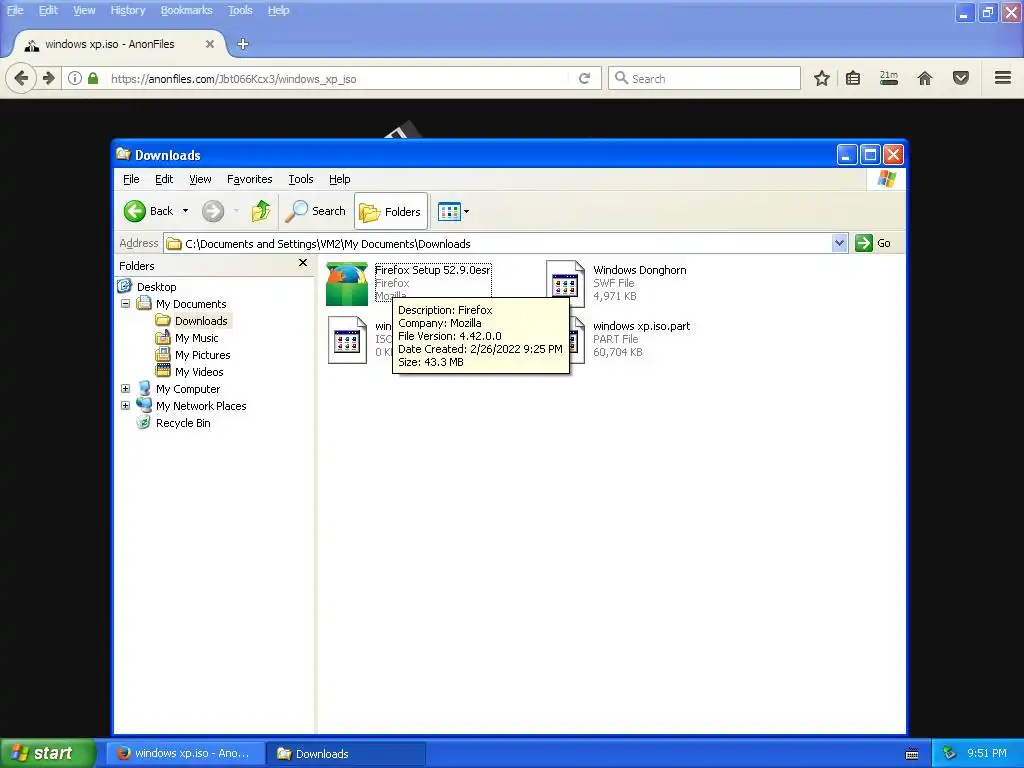Open Explorer View menu
This screenshot has width=1024, height=768.
(200, 179)
